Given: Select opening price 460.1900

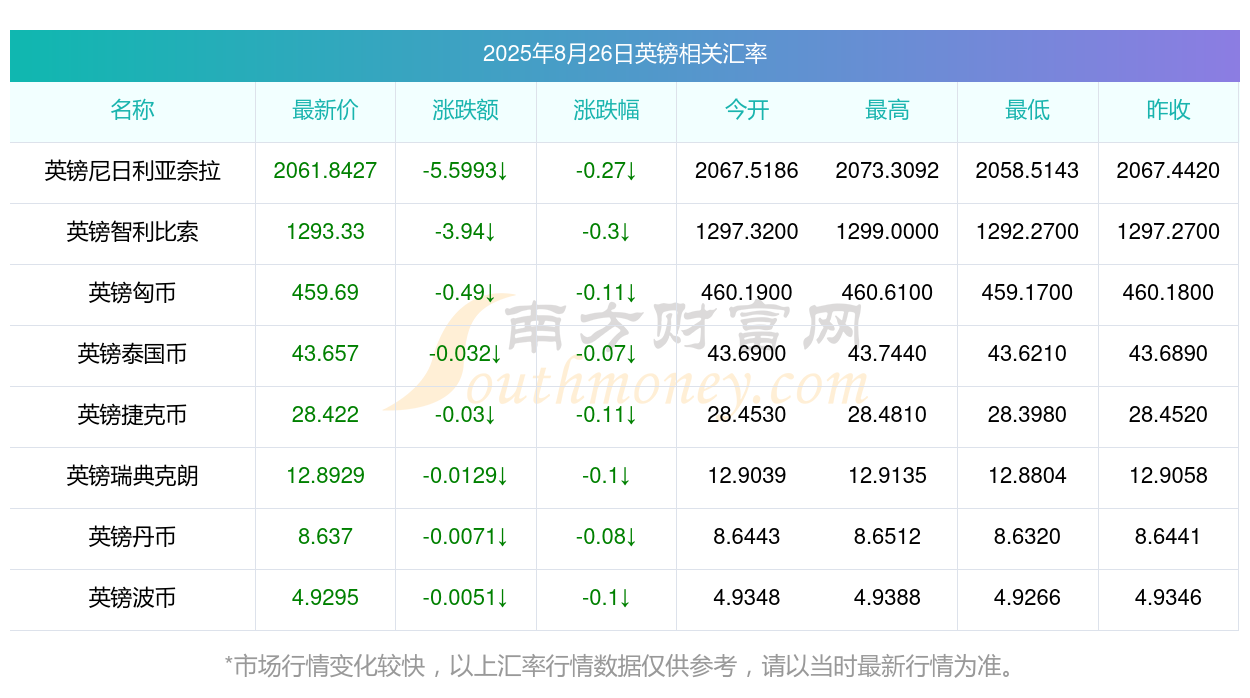Looking at the screenshot, I should pos(747,293).
